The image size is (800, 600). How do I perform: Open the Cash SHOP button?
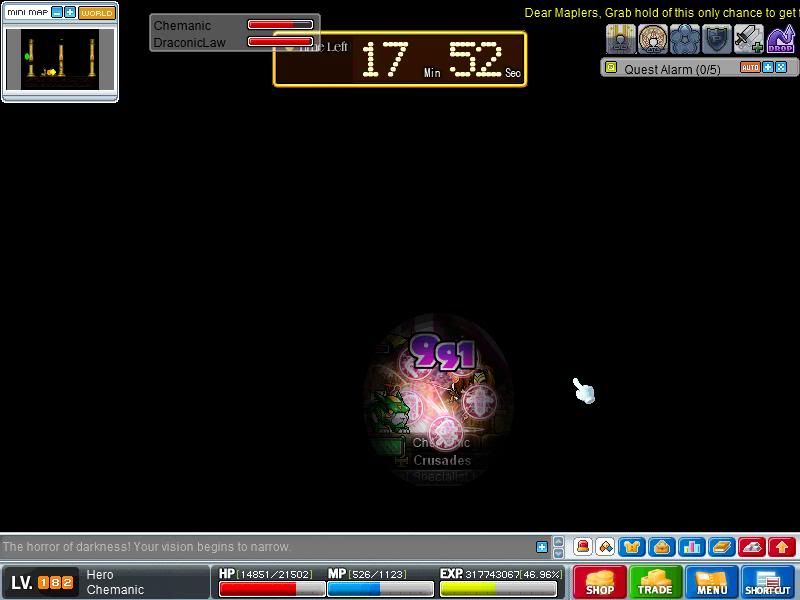[x=599, y=582]
